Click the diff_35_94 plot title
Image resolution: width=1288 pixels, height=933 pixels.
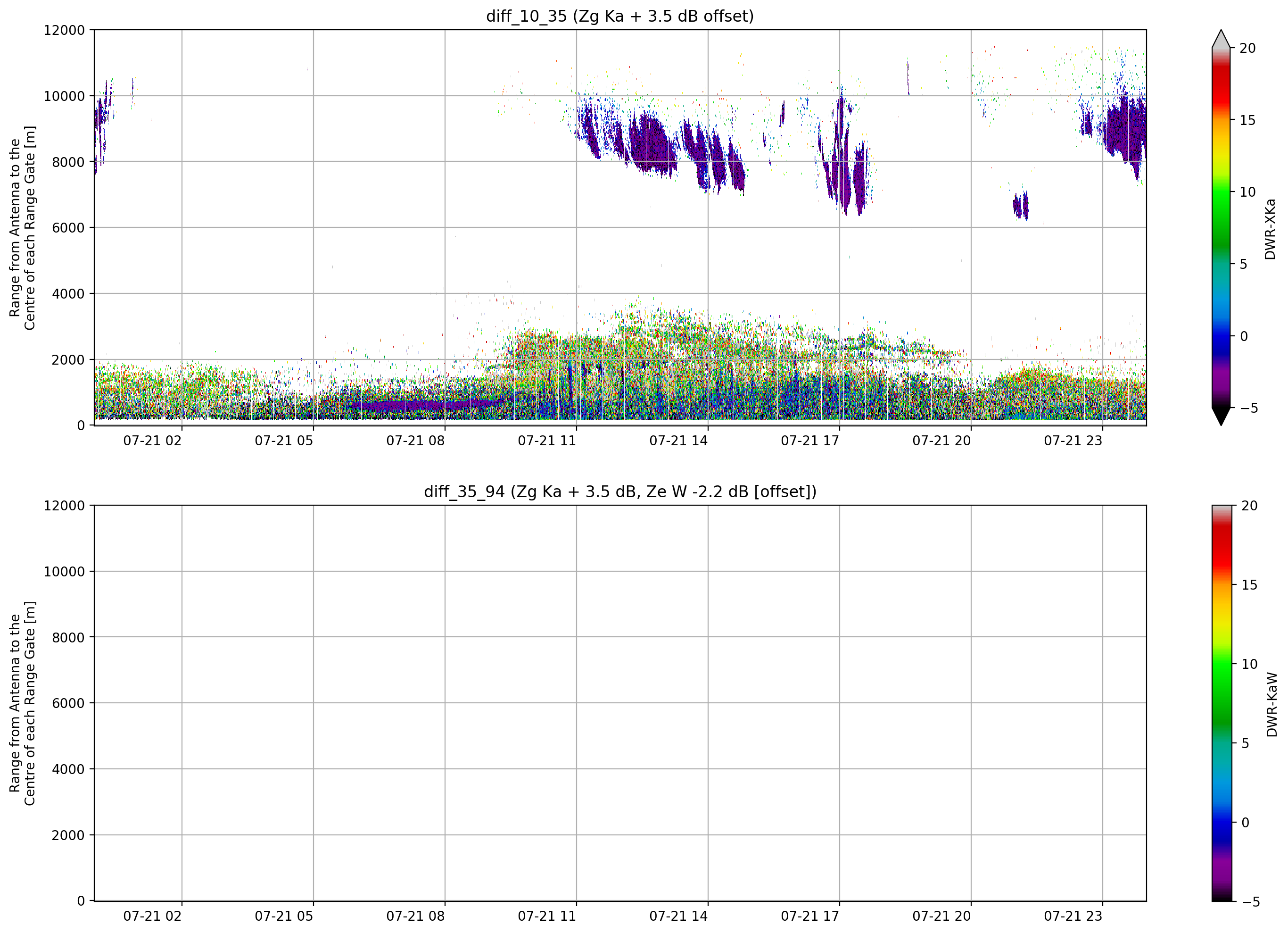coord(619,491)
